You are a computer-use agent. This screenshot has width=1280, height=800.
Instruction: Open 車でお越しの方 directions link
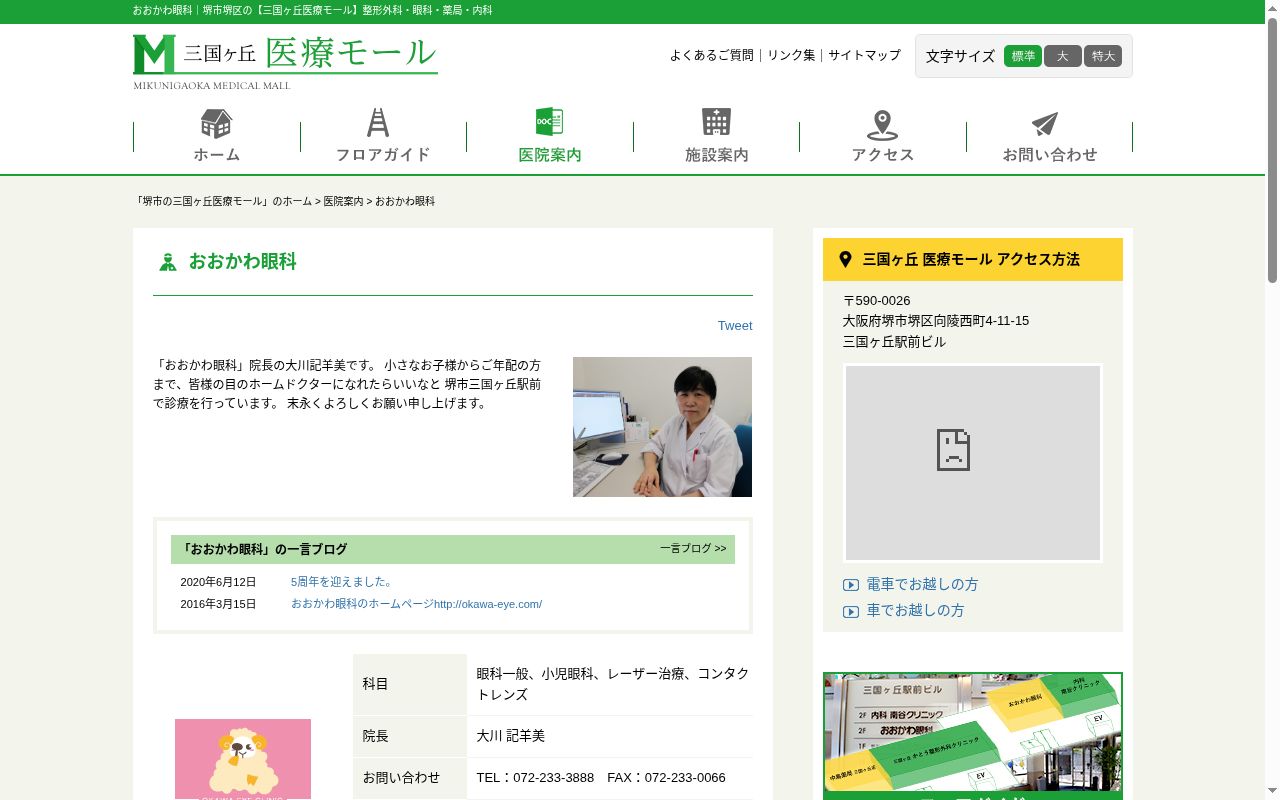tap(915, 610)
